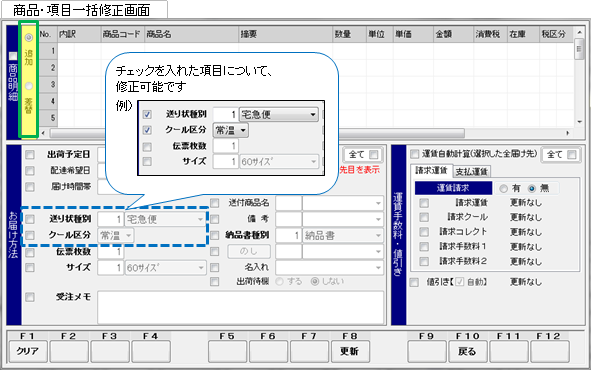Toggle 全て checkbox in 運賃手数料 panel
The height and width of the screenshot is (370, 591).
tap(572, 154)
